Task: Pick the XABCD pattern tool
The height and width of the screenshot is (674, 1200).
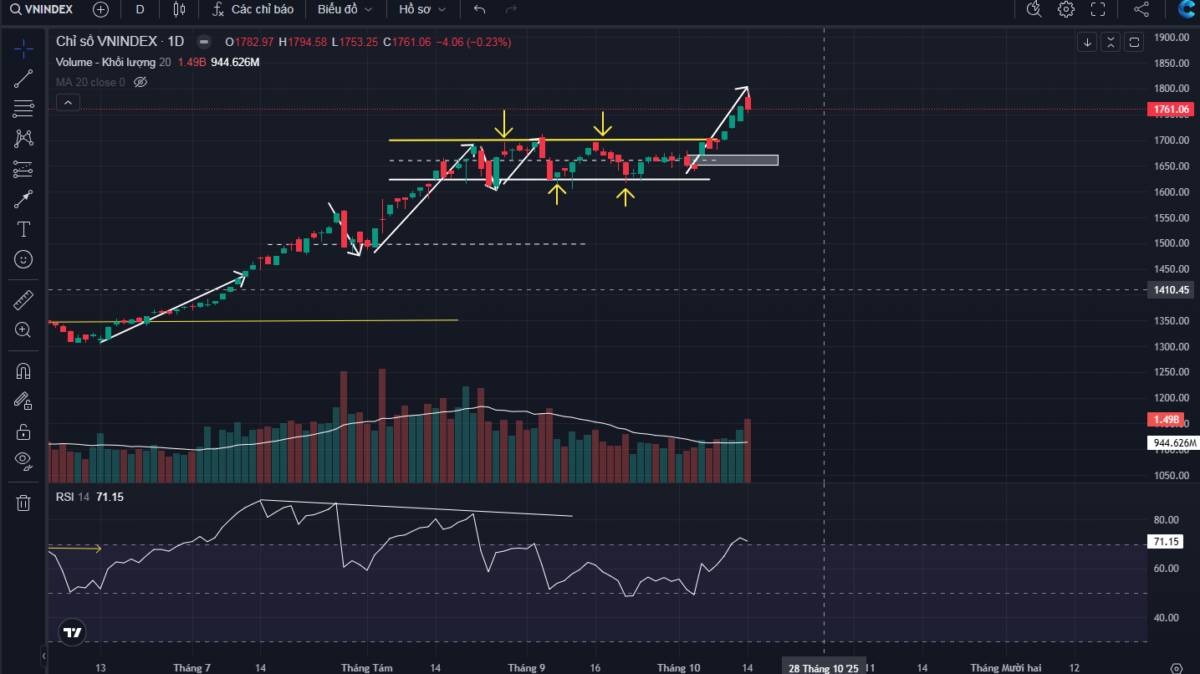Action: point(22,138)
